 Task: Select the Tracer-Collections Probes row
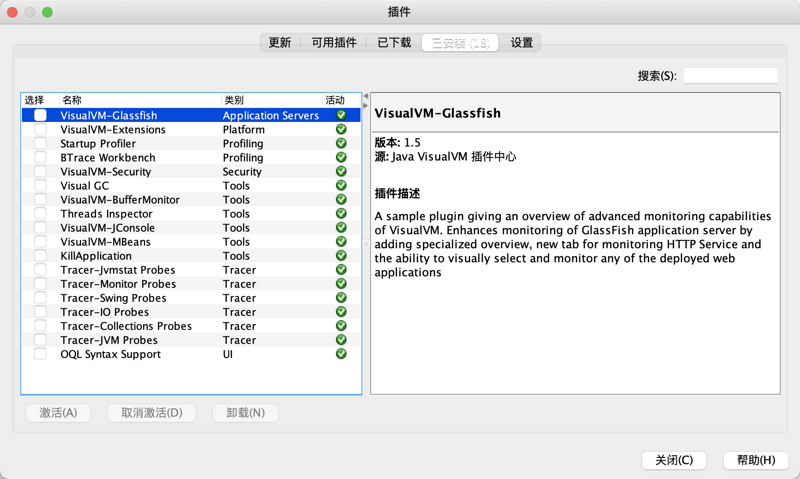click(x=191, y=326)
